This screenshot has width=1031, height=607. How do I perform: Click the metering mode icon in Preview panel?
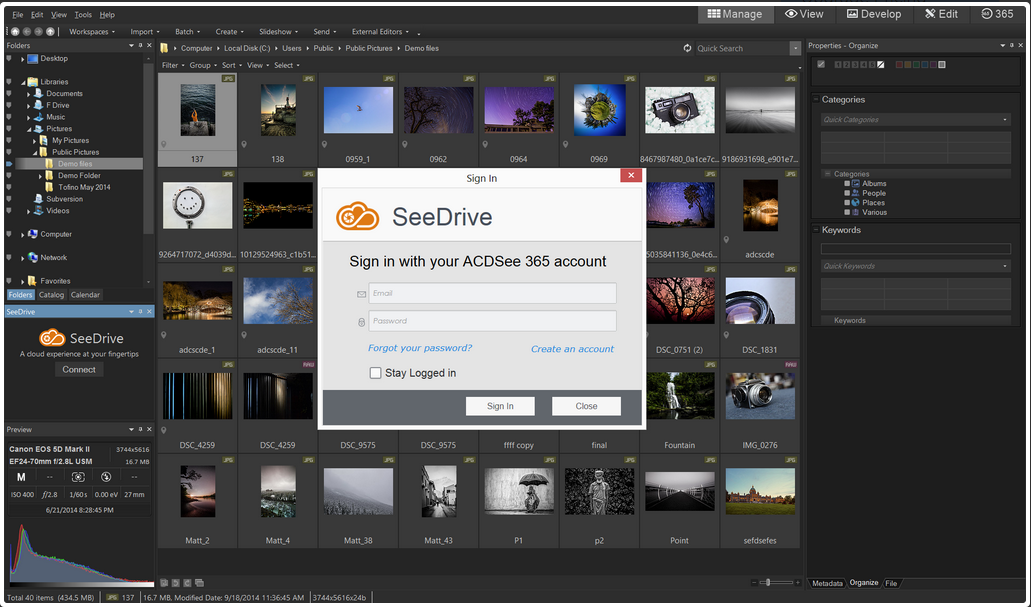77,477
